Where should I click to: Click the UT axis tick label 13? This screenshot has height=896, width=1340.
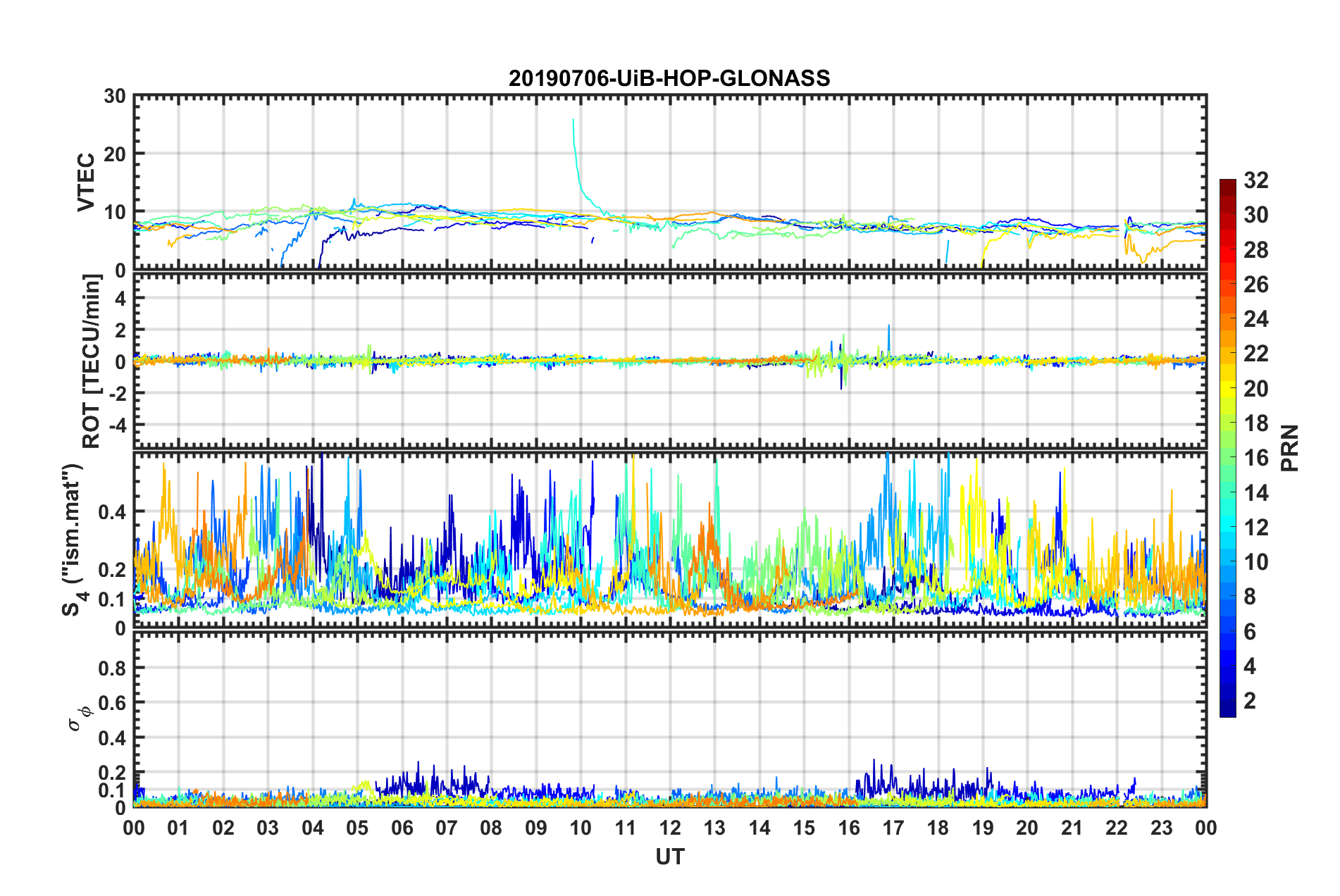[714, 828]
